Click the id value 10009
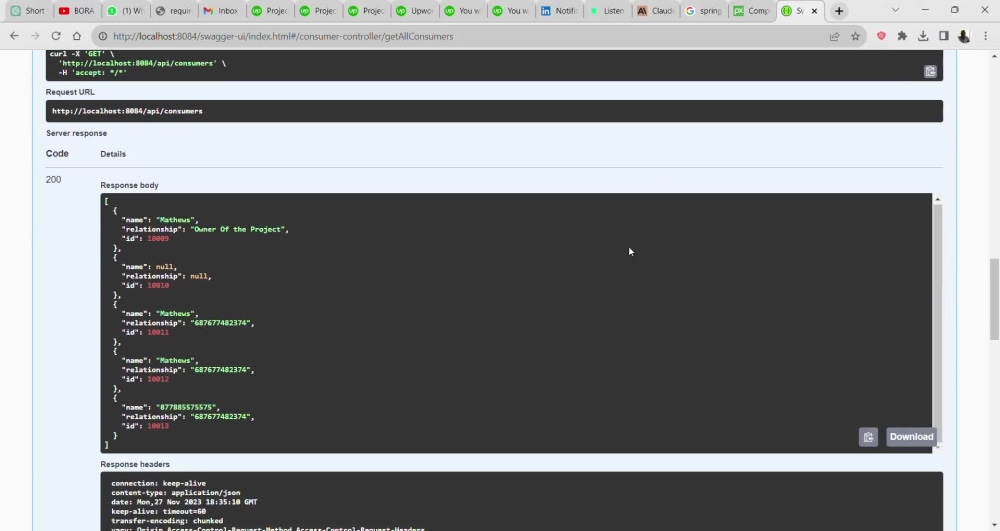The height and width of the screenshot is (531, 1000). click(x=158, y=238)
